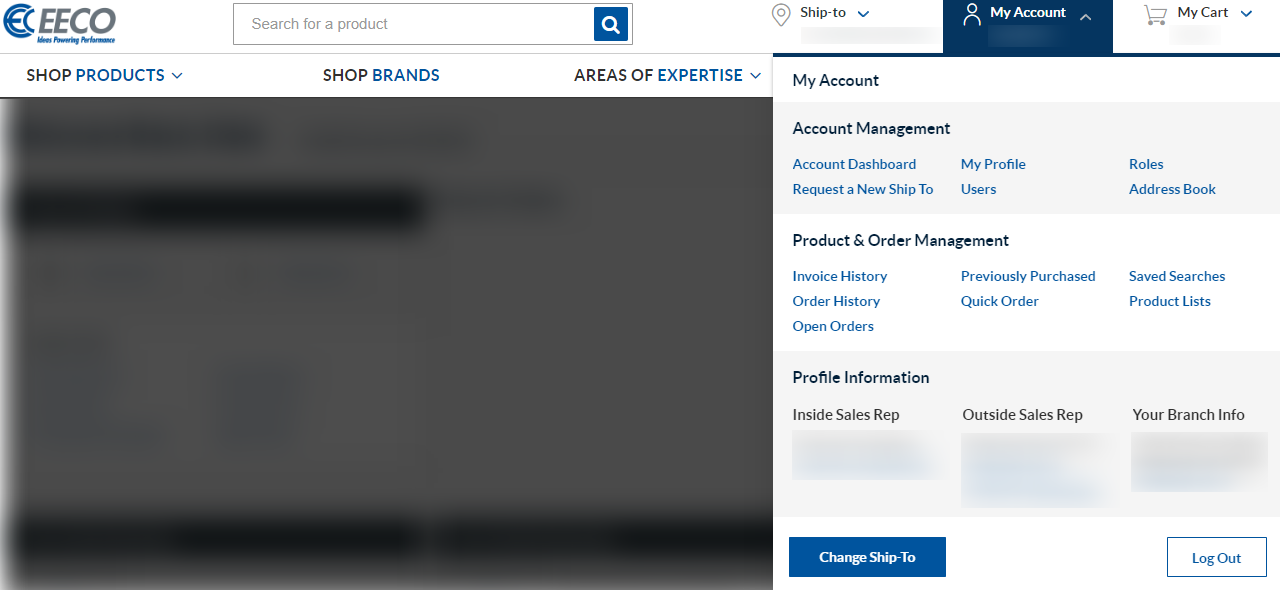This screenshot has height=590, width=1280.
Task: Click the Product & Order Management heading
Action: click(901, 240)
